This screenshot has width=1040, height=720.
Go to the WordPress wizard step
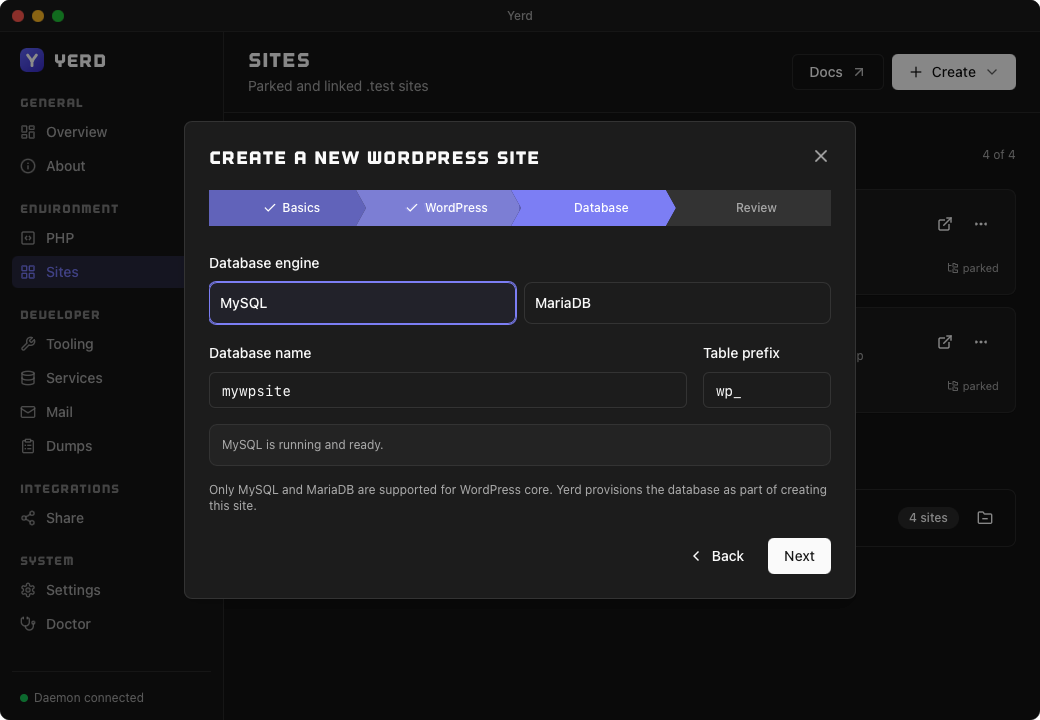[x=442, y=208]
